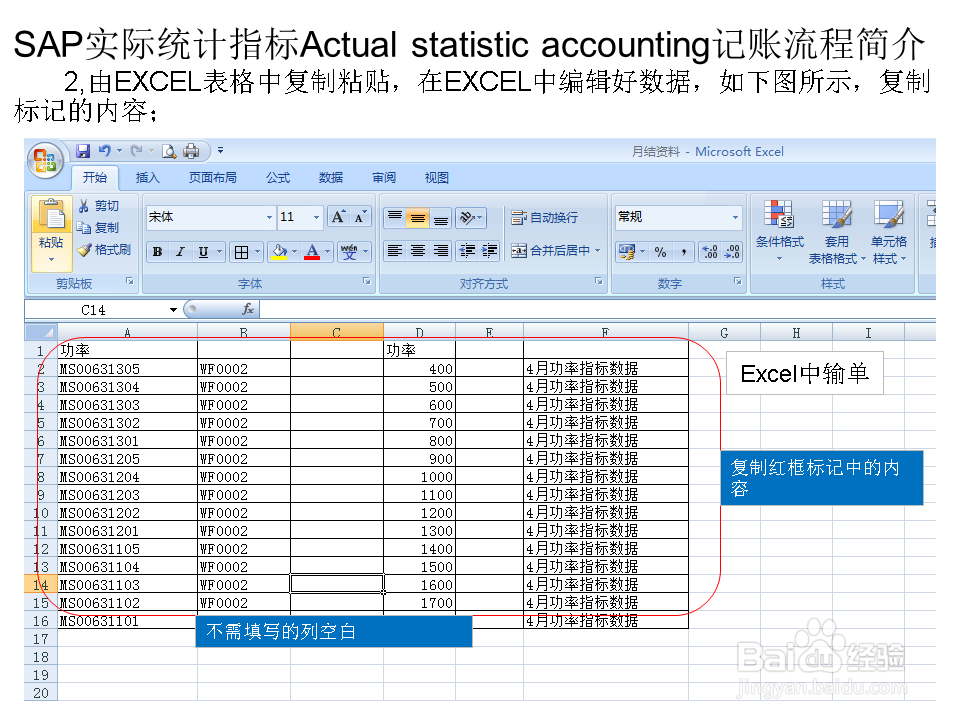Align text to top of cell
This screenshot has width=960, height=720.
pos(395,217)
